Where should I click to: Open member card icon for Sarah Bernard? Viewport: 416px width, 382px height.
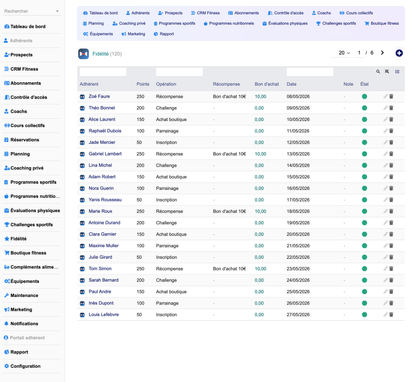coord(82,281)
